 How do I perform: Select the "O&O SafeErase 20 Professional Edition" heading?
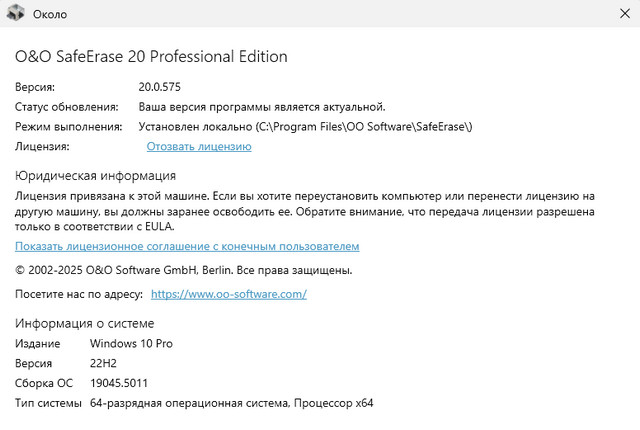151,57
